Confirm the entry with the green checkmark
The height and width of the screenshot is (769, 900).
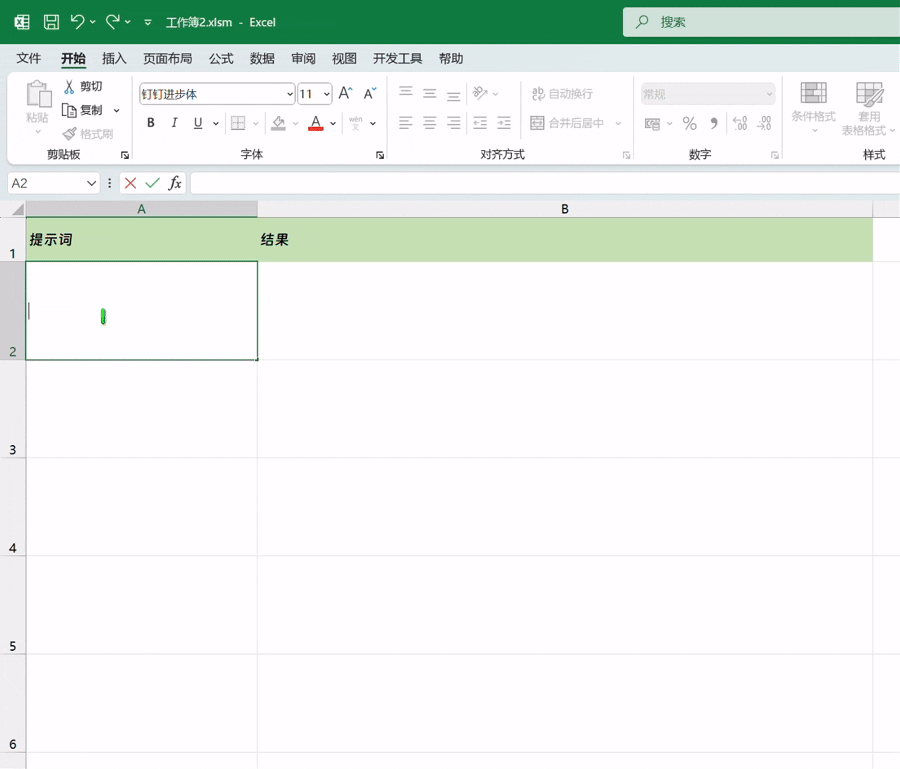pos(152,183)
